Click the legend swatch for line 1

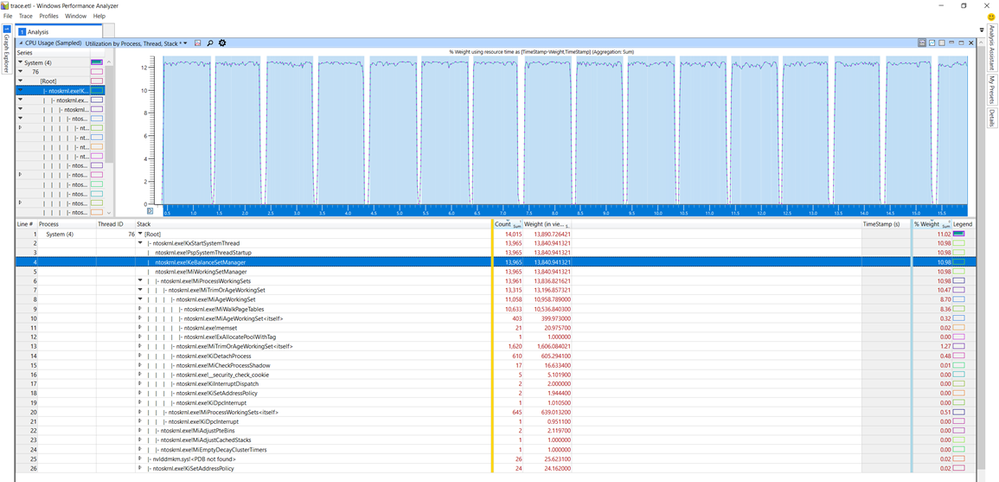click(x=959, y=234)
